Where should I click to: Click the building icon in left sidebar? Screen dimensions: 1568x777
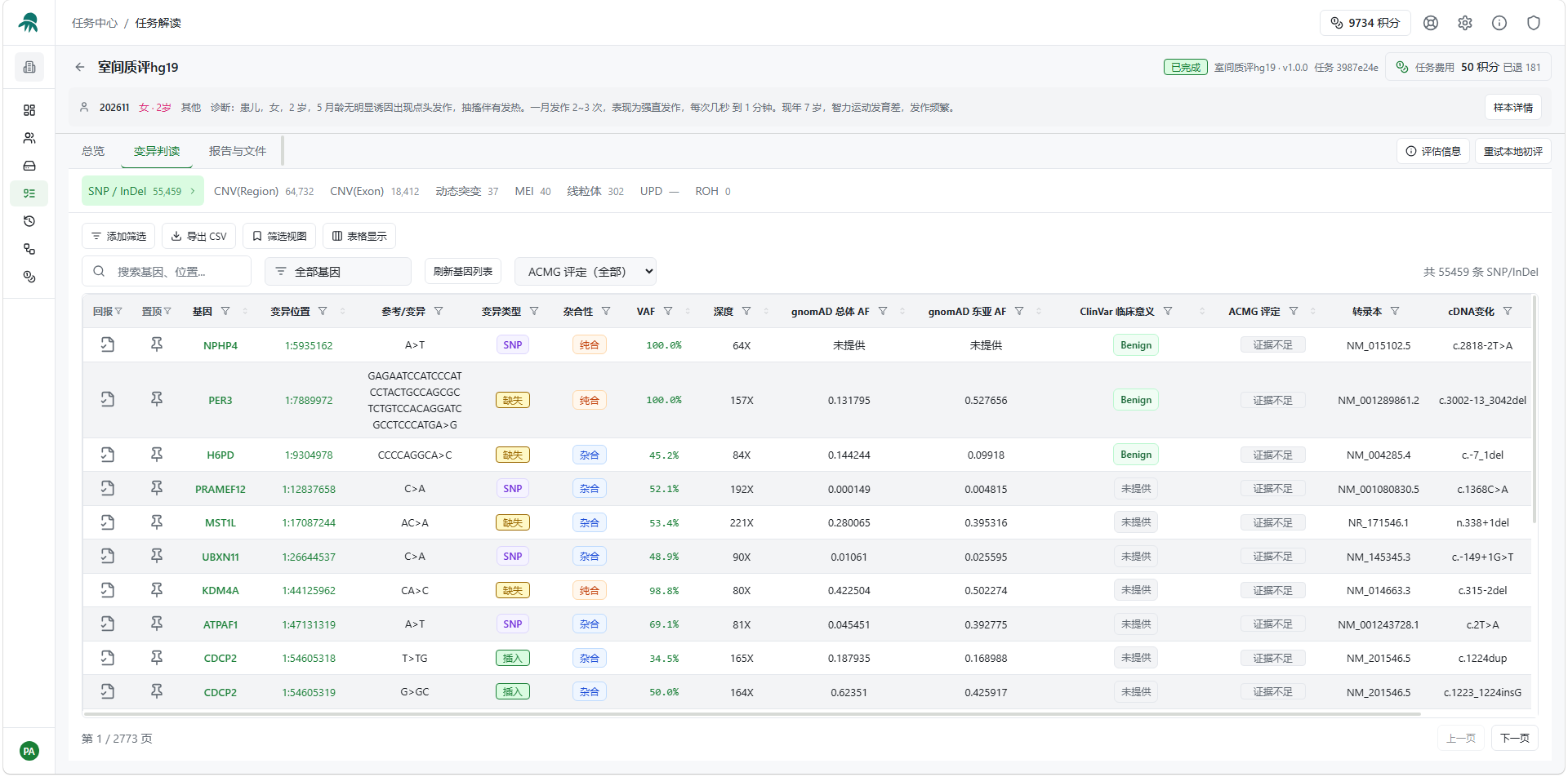(29, 67)
